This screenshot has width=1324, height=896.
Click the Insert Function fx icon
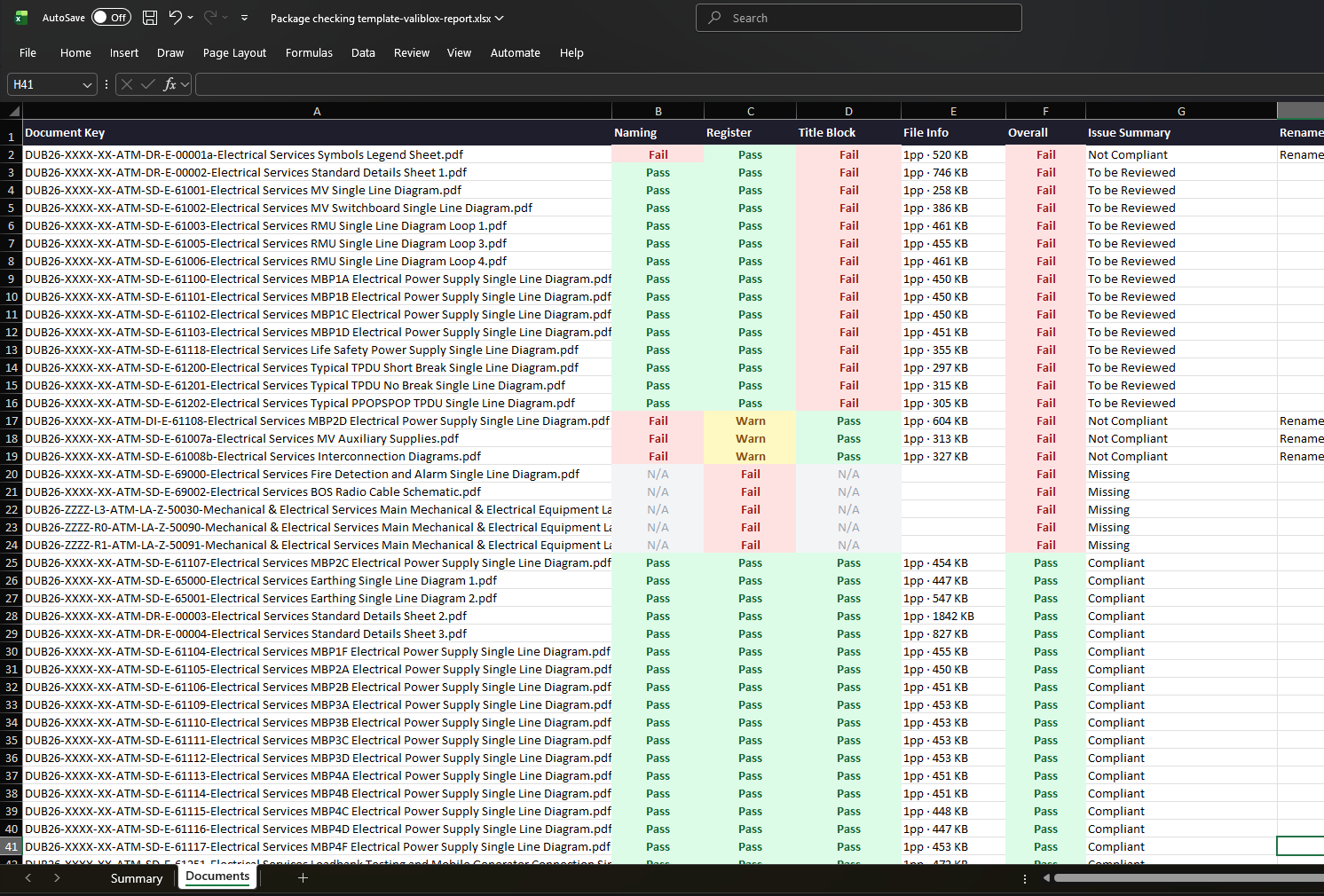point(169,84)
